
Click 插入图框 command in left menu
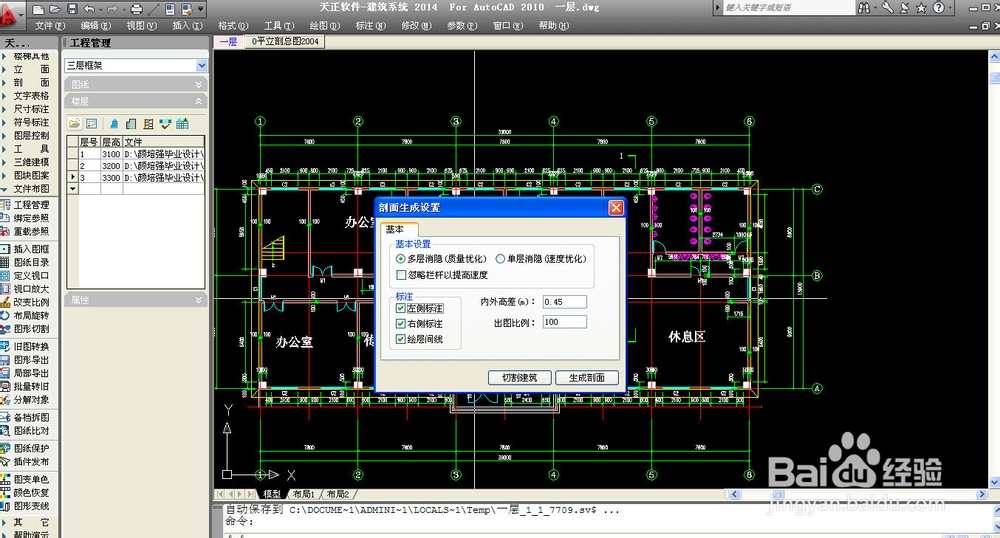click(x=31, y=249)
